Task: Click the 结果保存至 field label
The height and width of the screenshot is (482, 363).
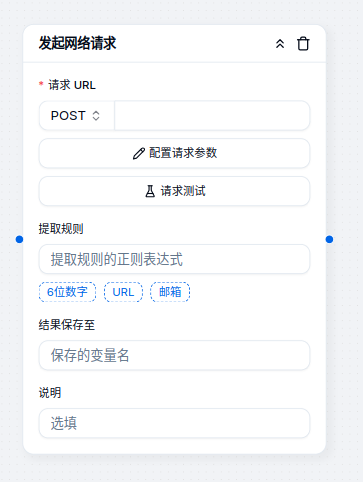Action: 67,325
